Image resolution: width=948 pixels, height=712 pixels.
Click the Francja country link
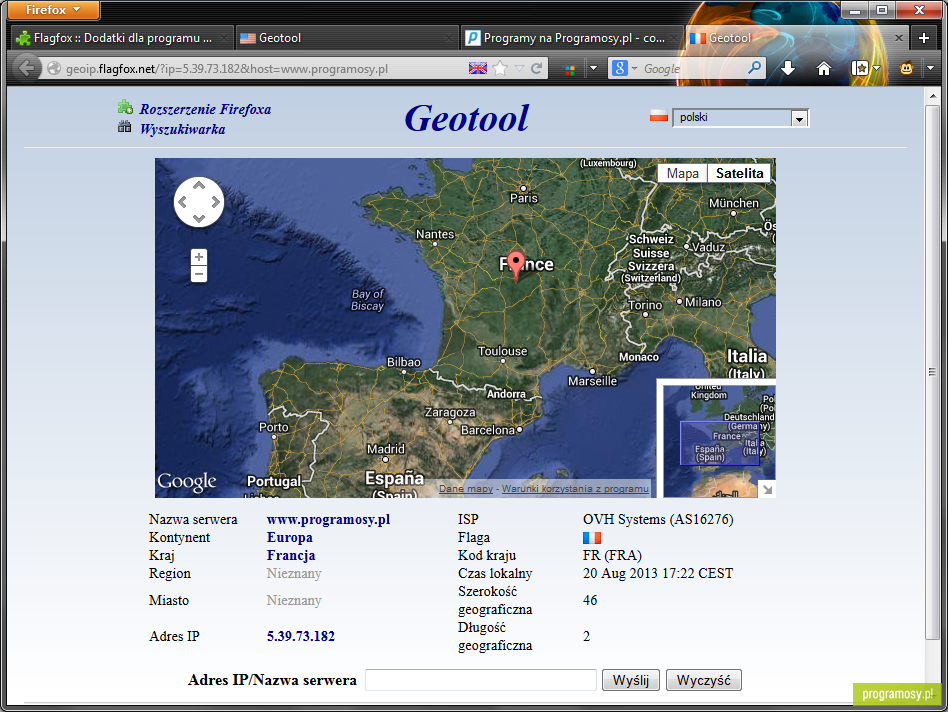point(291,555)
